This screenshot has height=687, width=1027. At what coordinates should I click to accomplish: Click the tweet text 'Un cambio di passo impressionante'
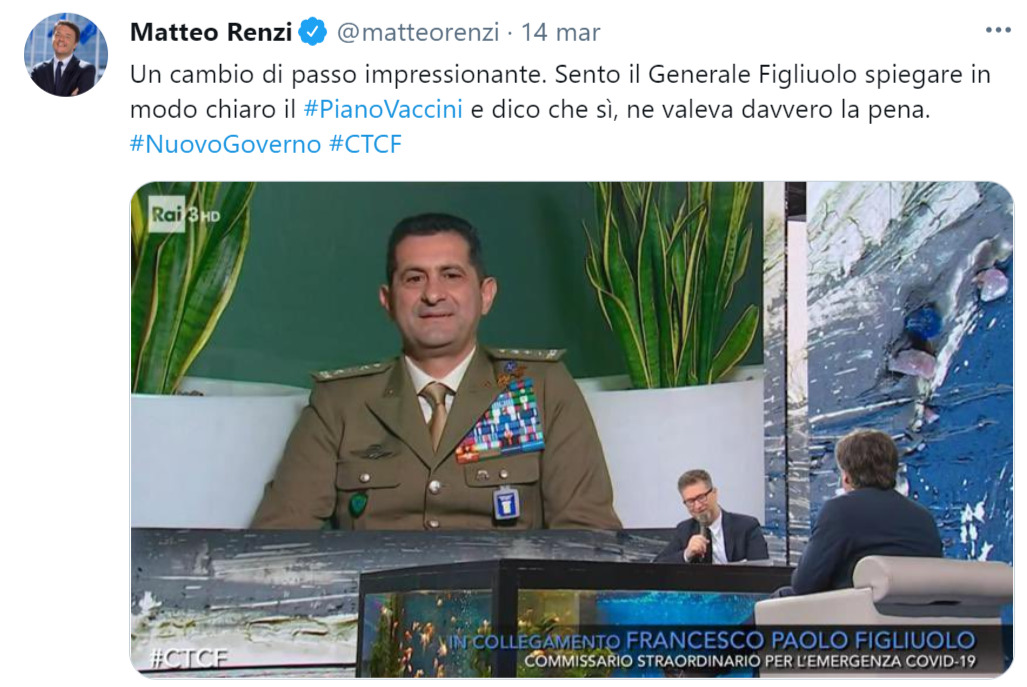[x=337, y=75]
